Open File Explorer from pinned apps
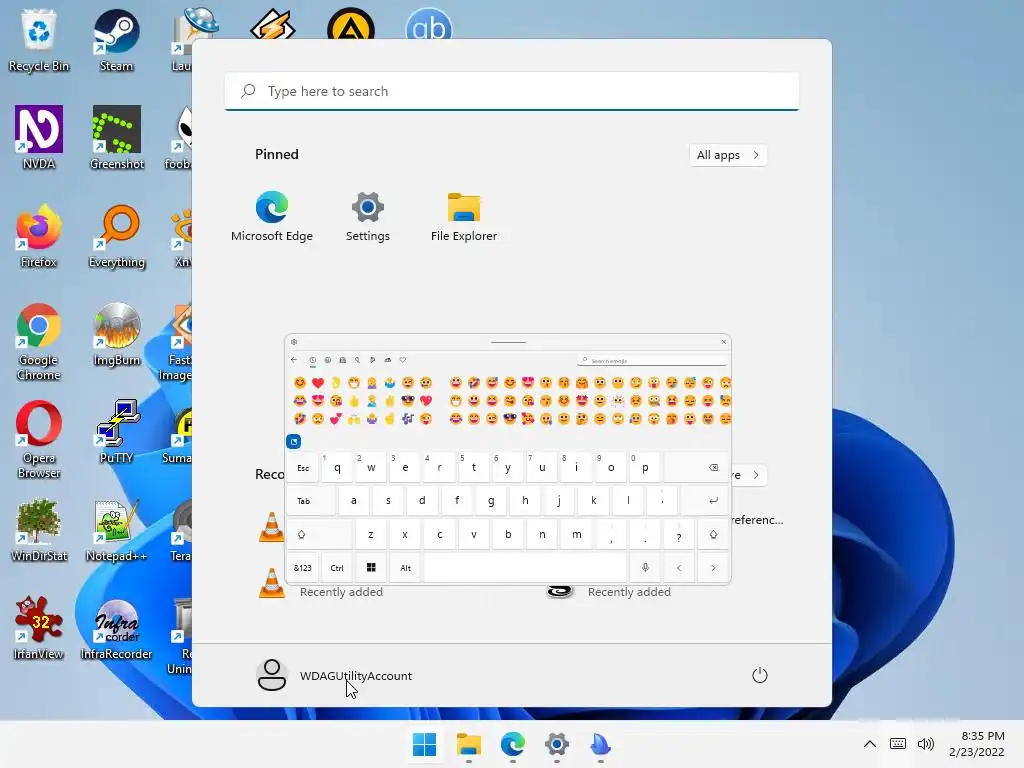The width and height of the screenshot is (1024, 768). pos(464,217)
